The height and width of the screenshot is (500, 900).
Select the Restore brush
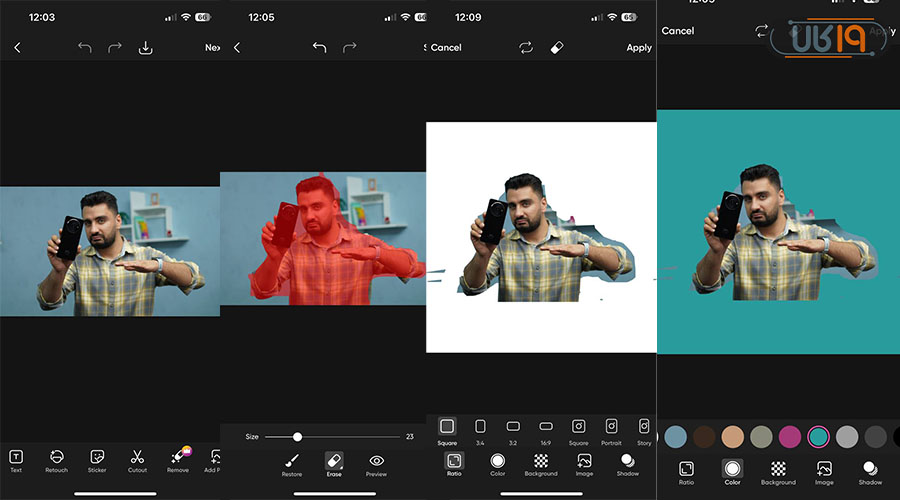[292, 462]
